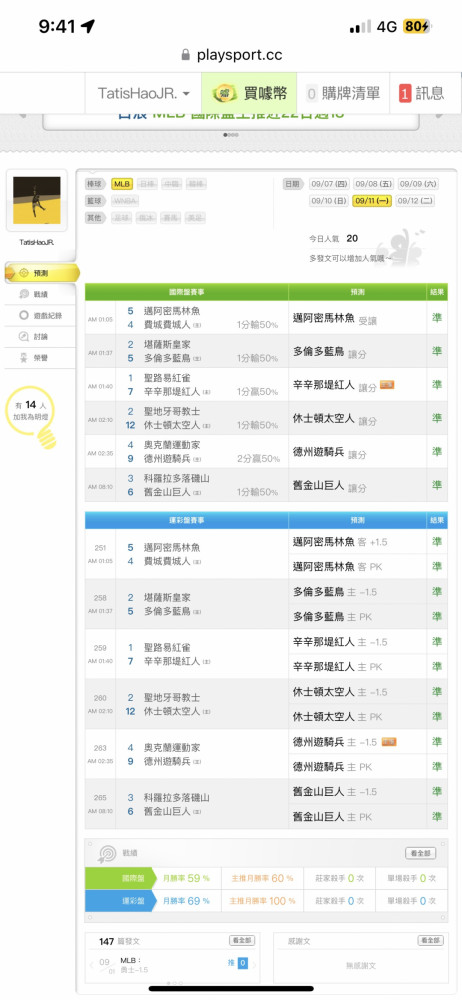This screenshot has width=462, height=1000.
Task: Open the 預測 predictions sidebar tab
Action: [x=41, y=273]
